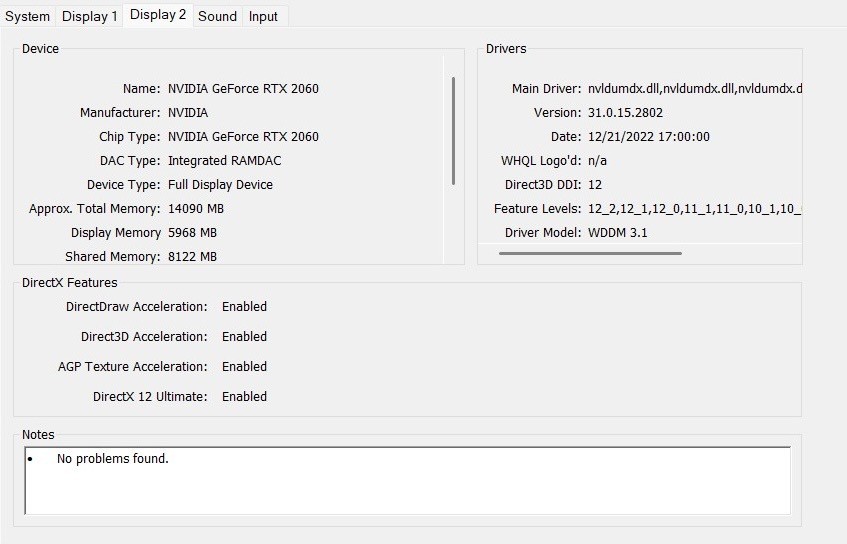This screenshot has width=847, height=544.
Task: Click driver version '31.0.15.2802'
Action: tap(625, 112)
